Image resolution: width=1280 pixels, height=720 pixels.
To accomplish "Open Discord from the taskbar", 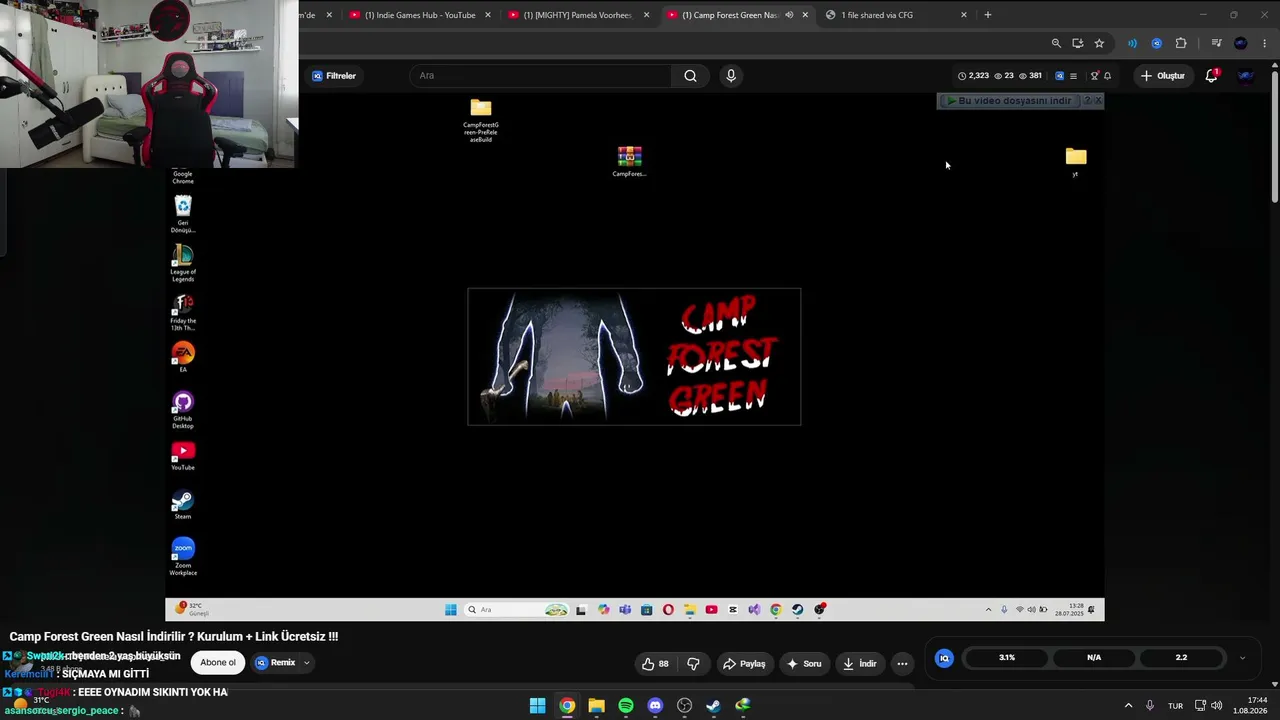I will coord(655,706).
